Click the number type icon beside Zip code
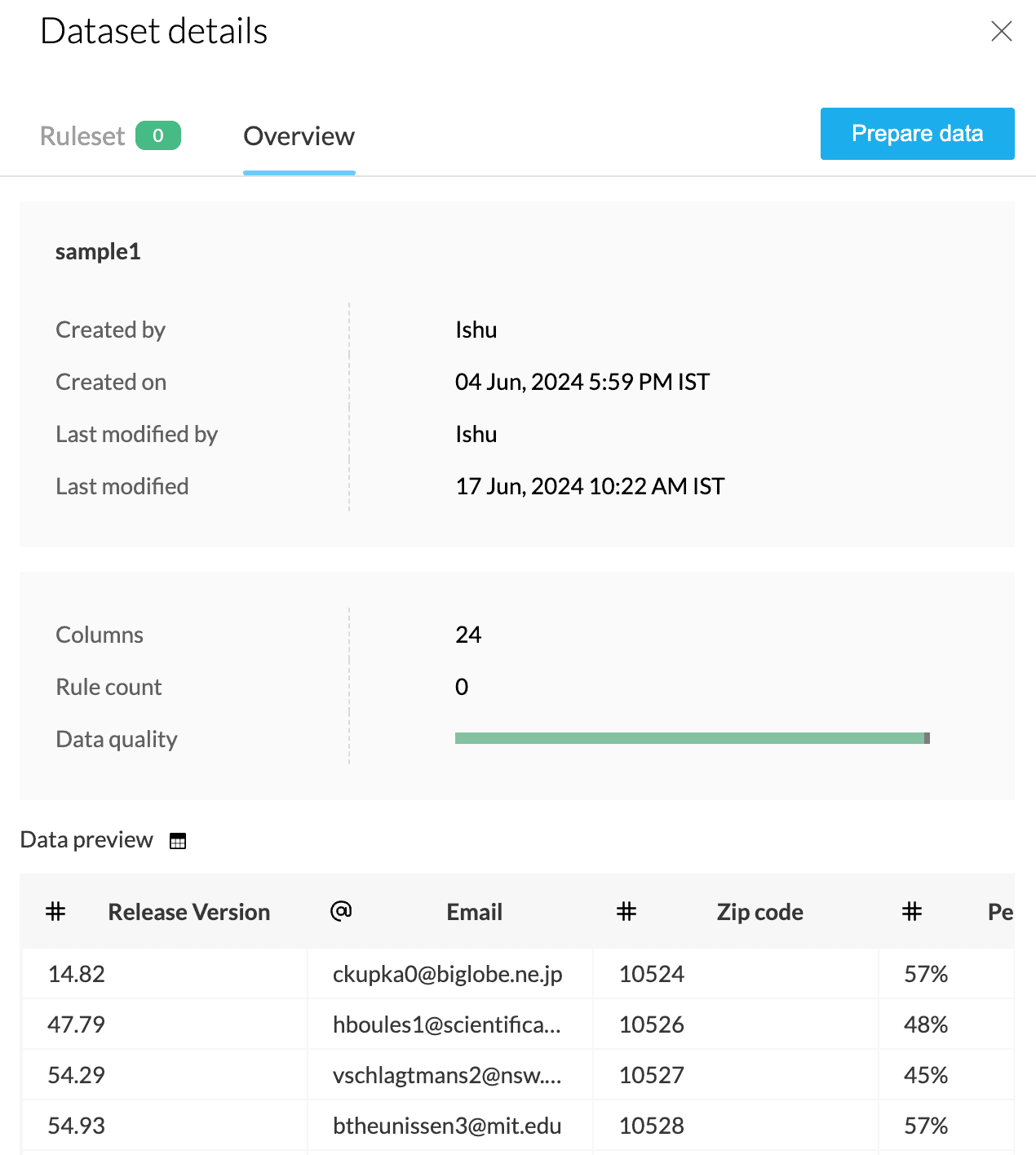The width and height of the screenshot is (1036, 1155). point(626,911)
